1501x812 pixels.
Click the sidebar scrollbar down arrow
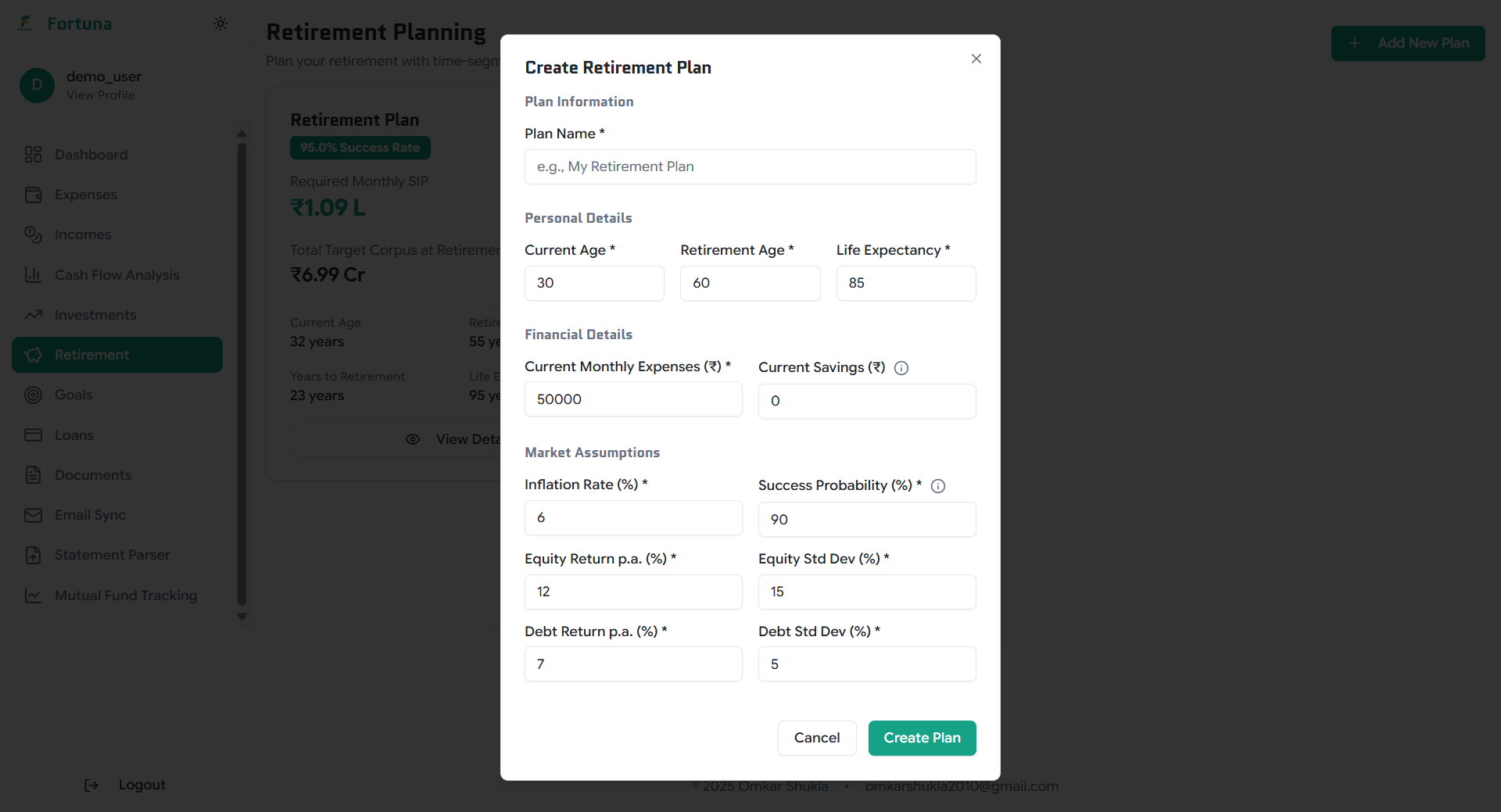pyautogui.click(x=242, y=617)
